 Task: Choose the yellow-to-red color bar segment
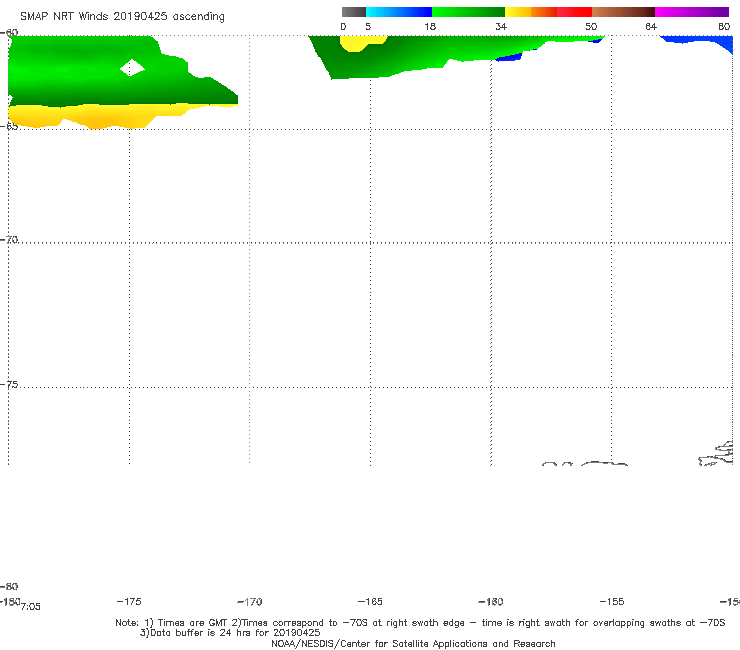pyautogui.click(x=548, y=12)
